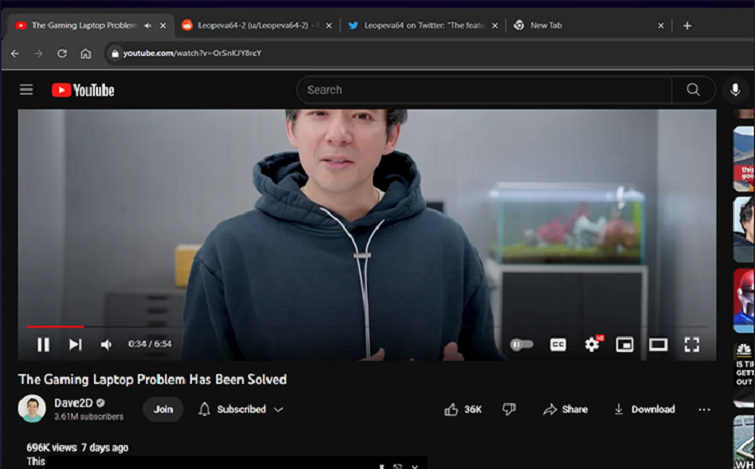Click the Share button
This screenshot has height=469, width=755.
click(x=565, y=409)
